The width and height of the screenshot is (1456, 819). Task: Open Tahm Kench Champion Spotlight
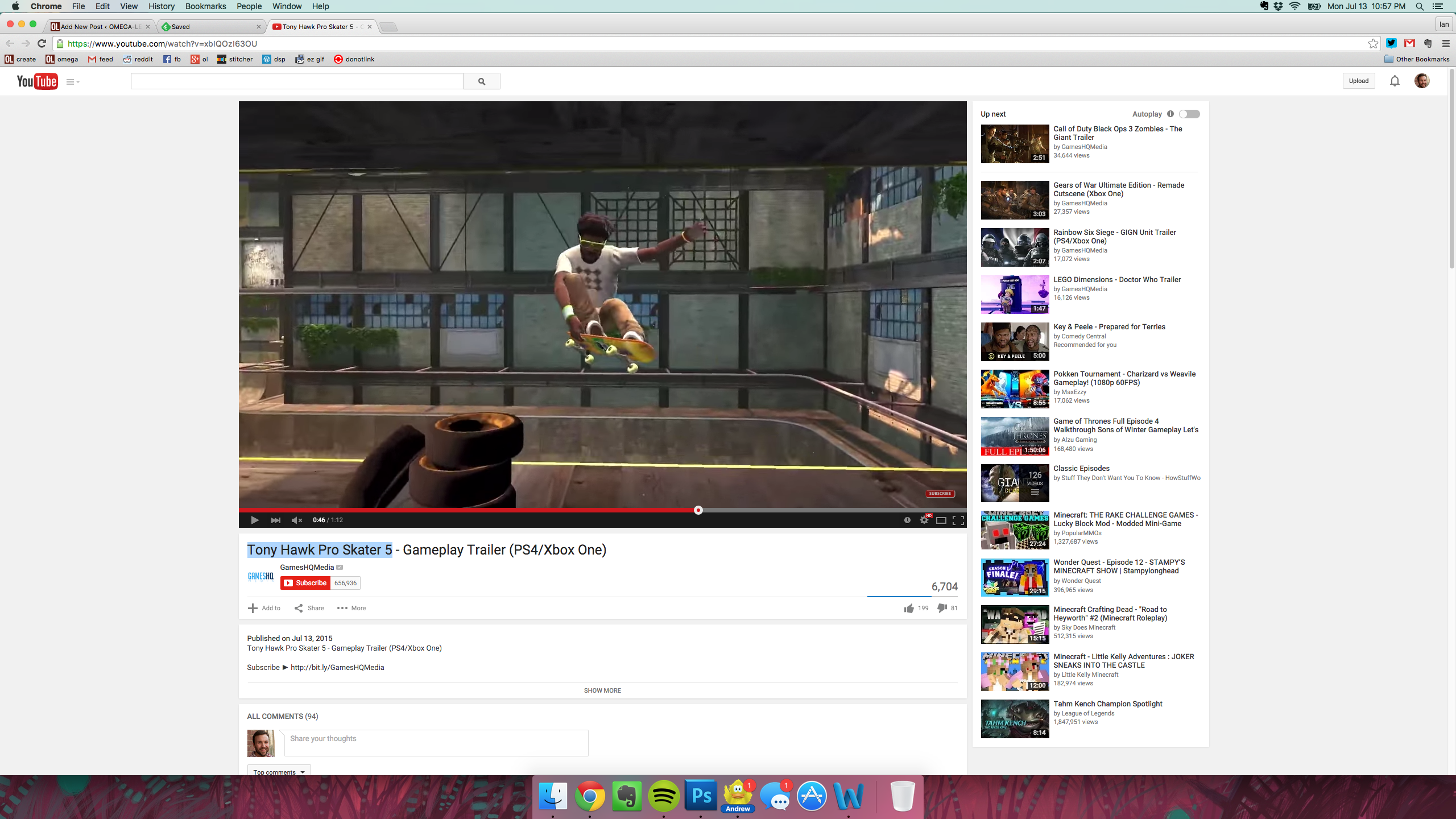(1108, 704)
